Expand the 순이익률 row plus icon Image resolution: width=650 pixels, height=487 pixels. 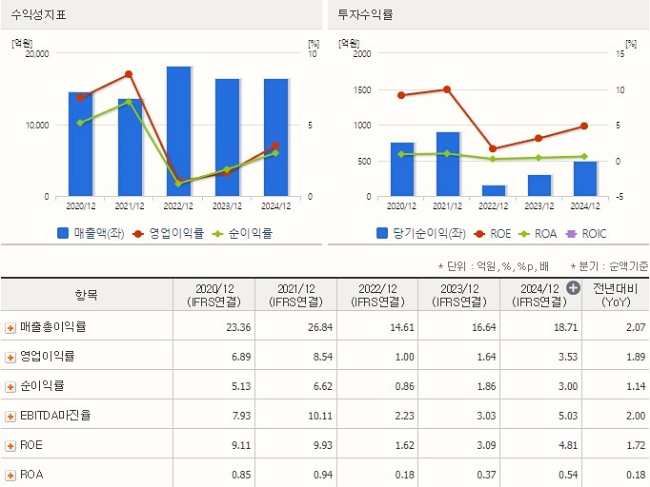coord(10,387)
